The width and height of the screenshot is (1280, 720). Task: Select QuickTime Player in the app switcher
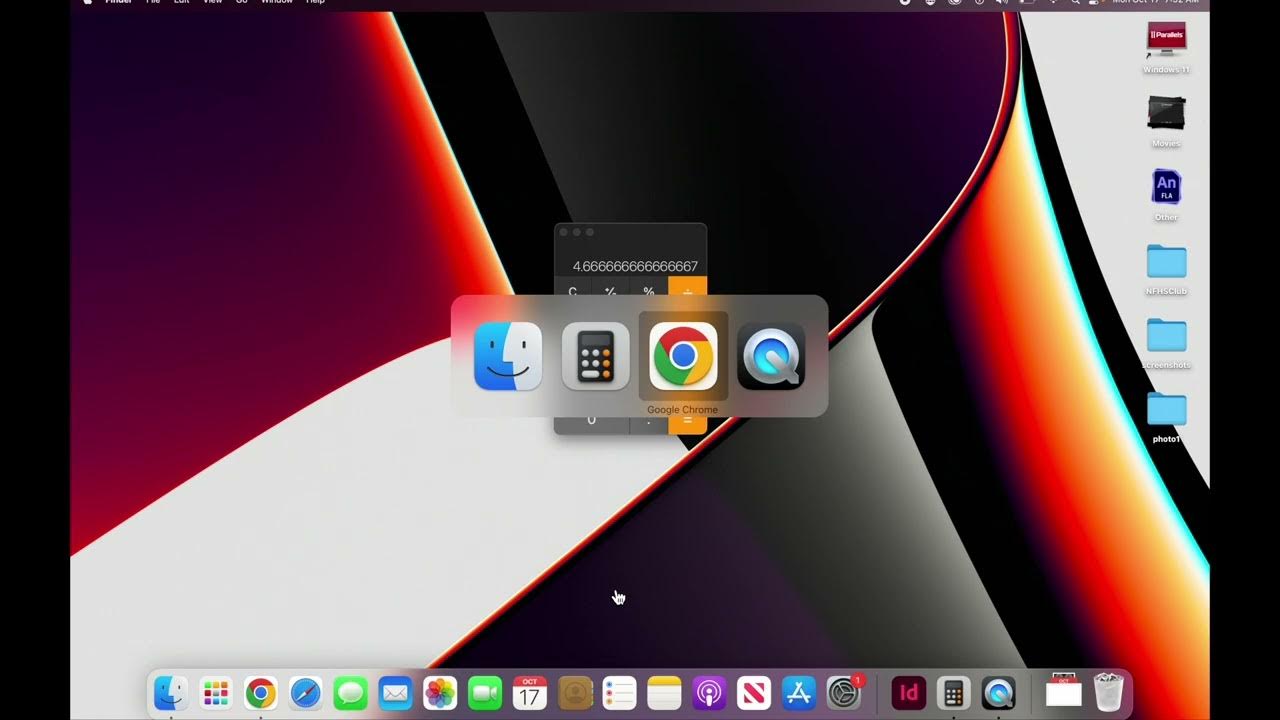tap(771, 356)
